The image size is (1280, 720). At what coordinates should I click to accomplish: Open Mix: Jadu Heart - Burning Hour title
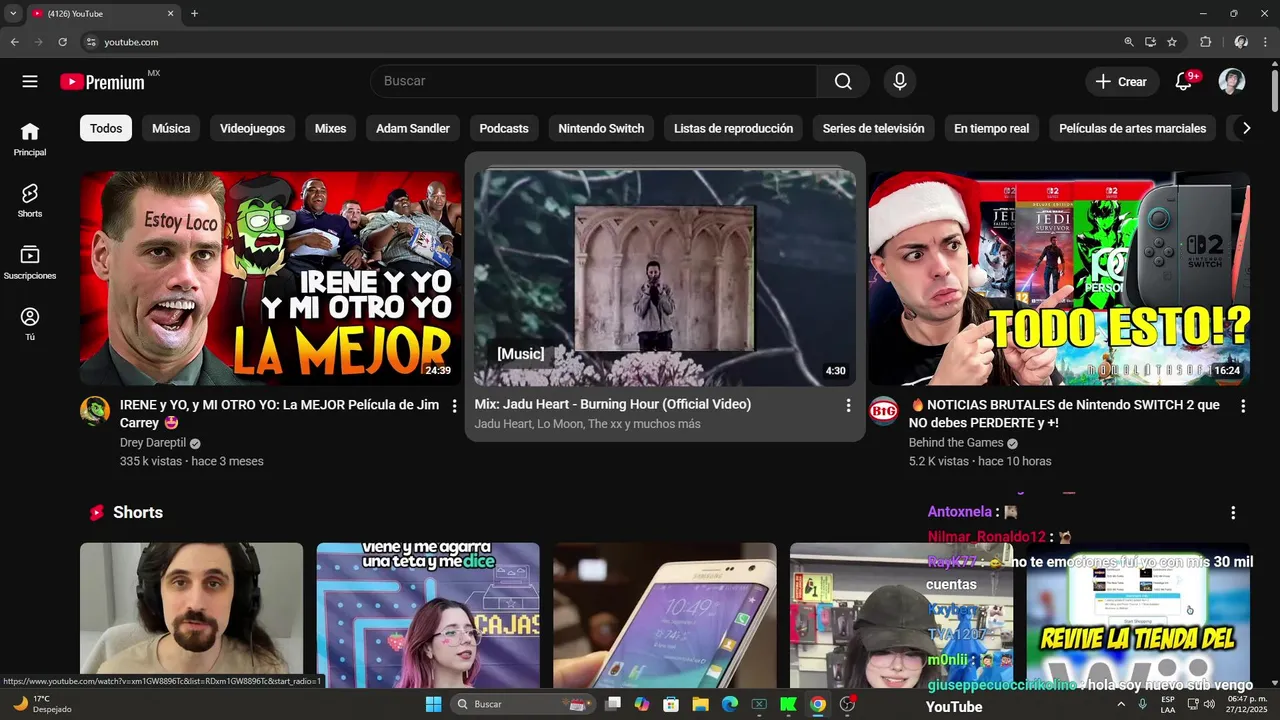(x=613, y=404)
